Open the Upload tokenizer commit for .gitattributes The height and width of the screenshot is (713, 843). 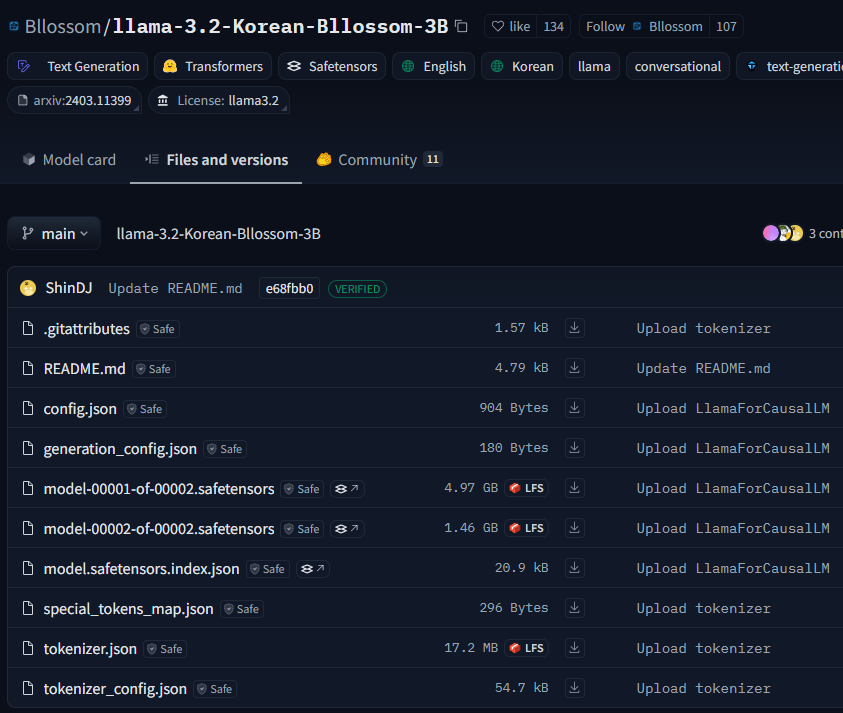pos(703,329)
